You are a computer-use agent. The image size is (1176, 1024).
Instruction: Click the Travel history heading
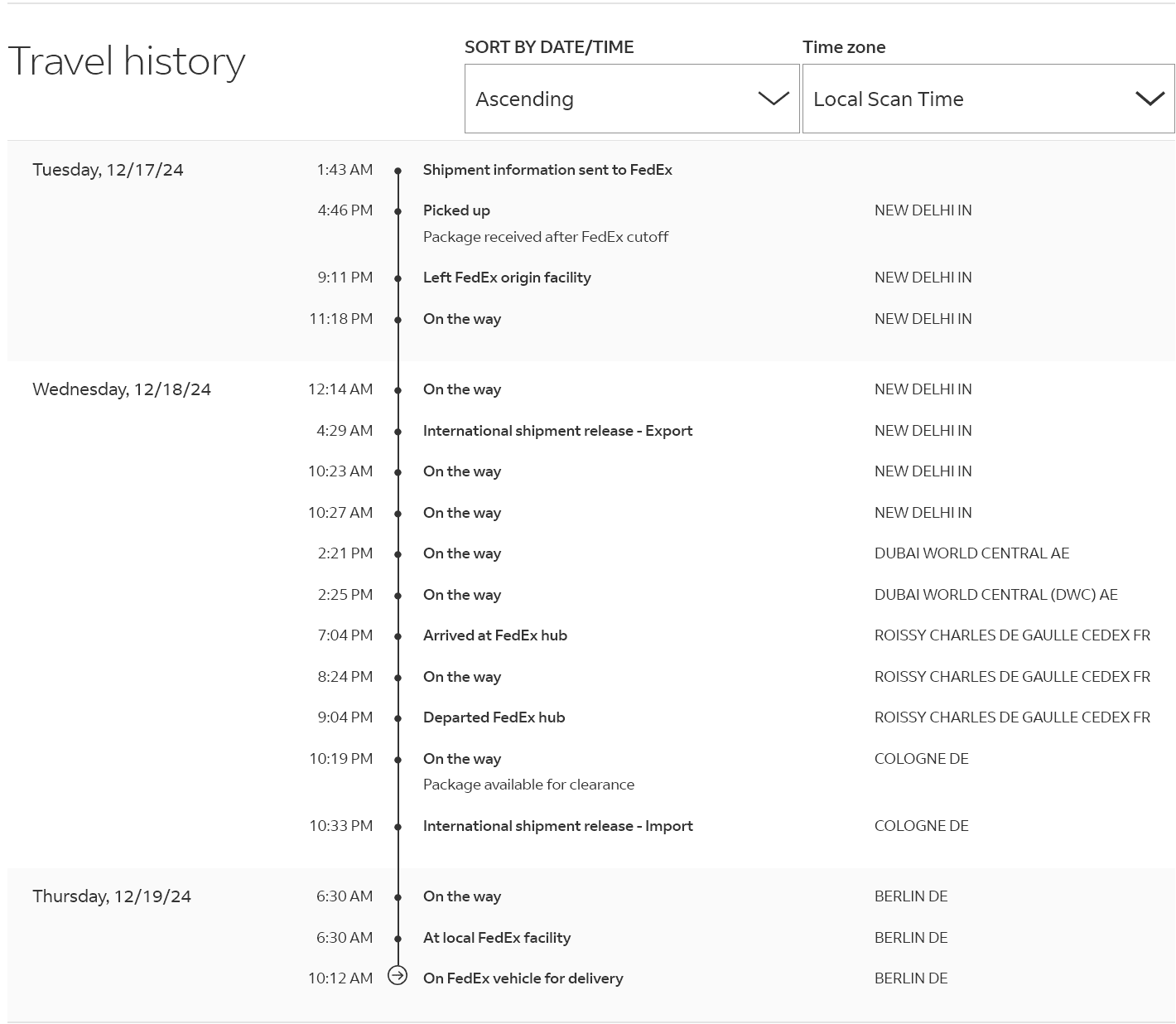pos(127,61)
